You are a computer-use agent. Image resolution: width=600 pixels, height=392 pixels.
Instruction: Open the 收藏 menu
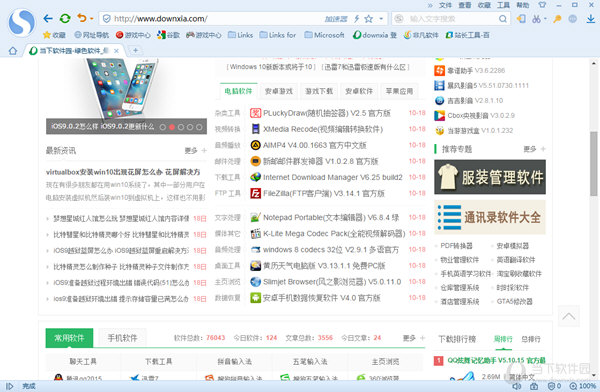click(x=484, y=5)
